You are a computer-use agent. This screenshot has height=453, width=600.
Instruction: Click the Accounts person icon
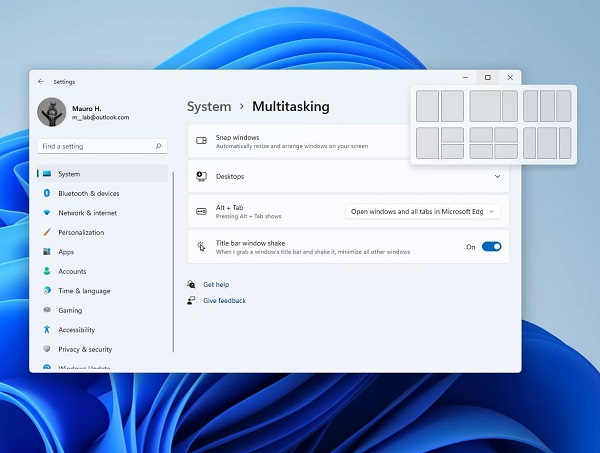point(47,271)
